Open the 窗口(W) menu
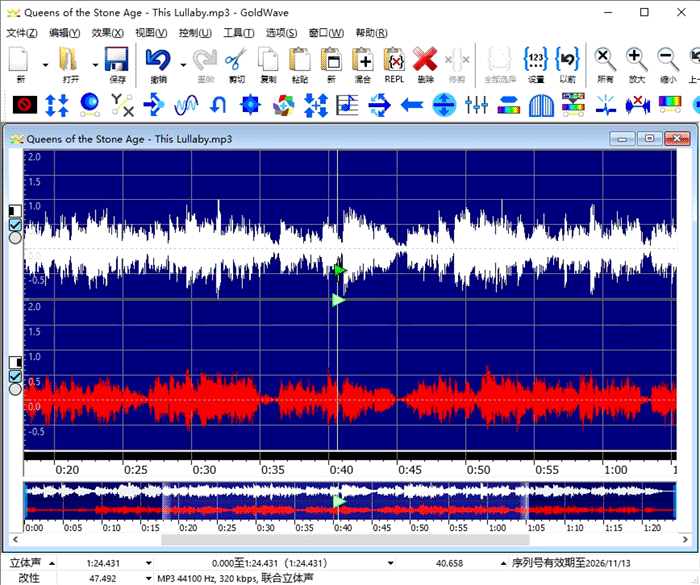The width and height of the screenshot is (700, 585). 326,33
